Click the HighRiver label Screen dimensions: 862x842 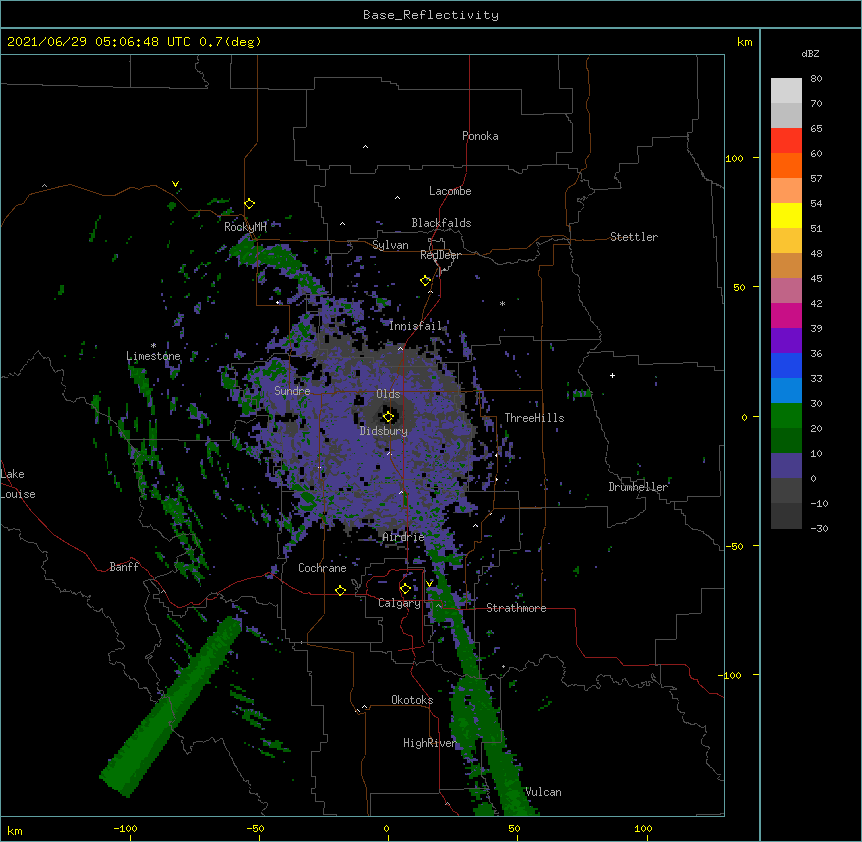[x=430, y=743]
